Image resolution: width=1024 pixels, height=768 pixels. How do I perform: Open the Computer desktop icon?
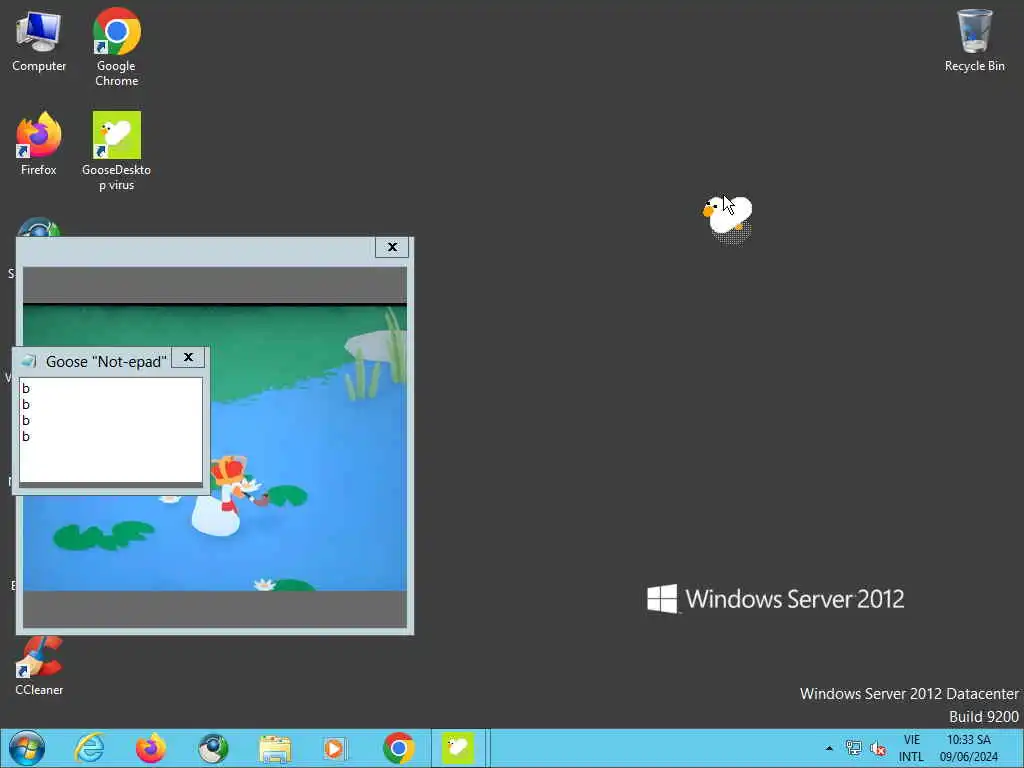point(39,41)
